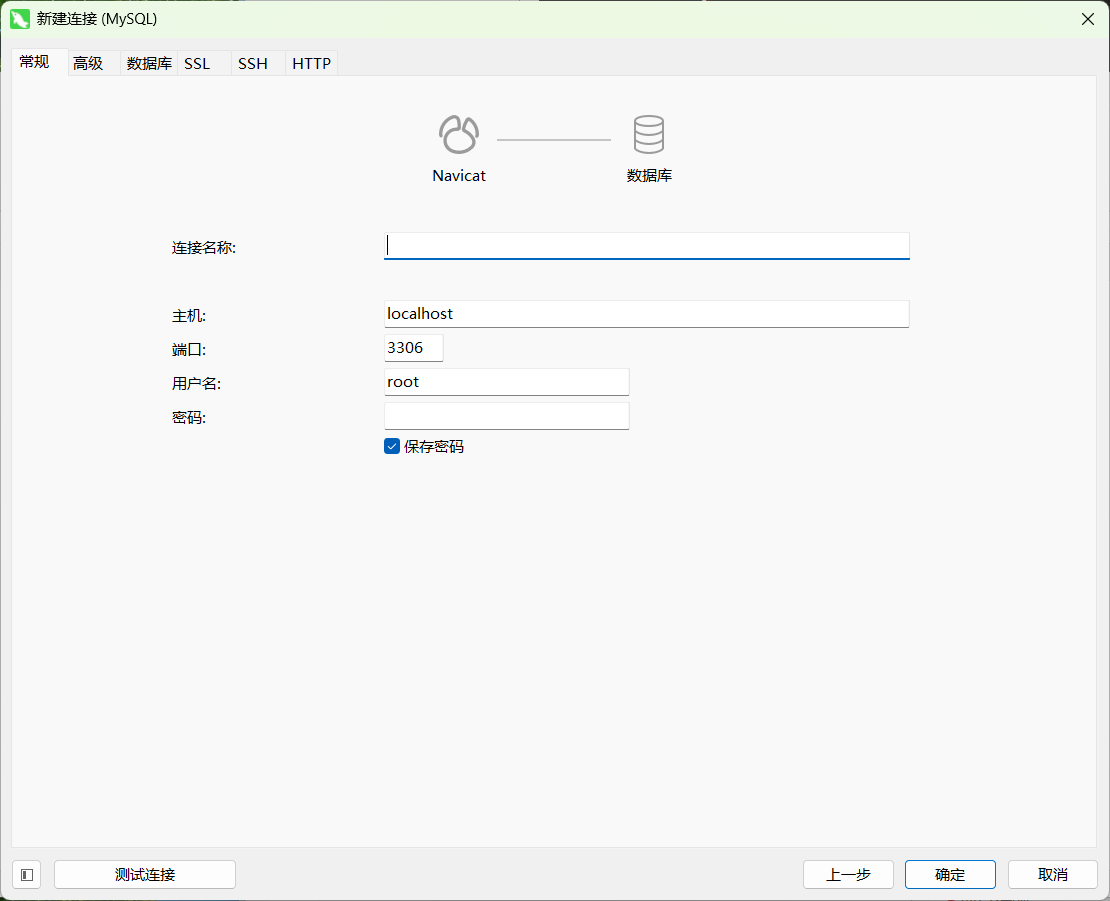This screenshot has width=1110, height=901.
Task: Click the 测试连接 button
Action: (144, 874)
